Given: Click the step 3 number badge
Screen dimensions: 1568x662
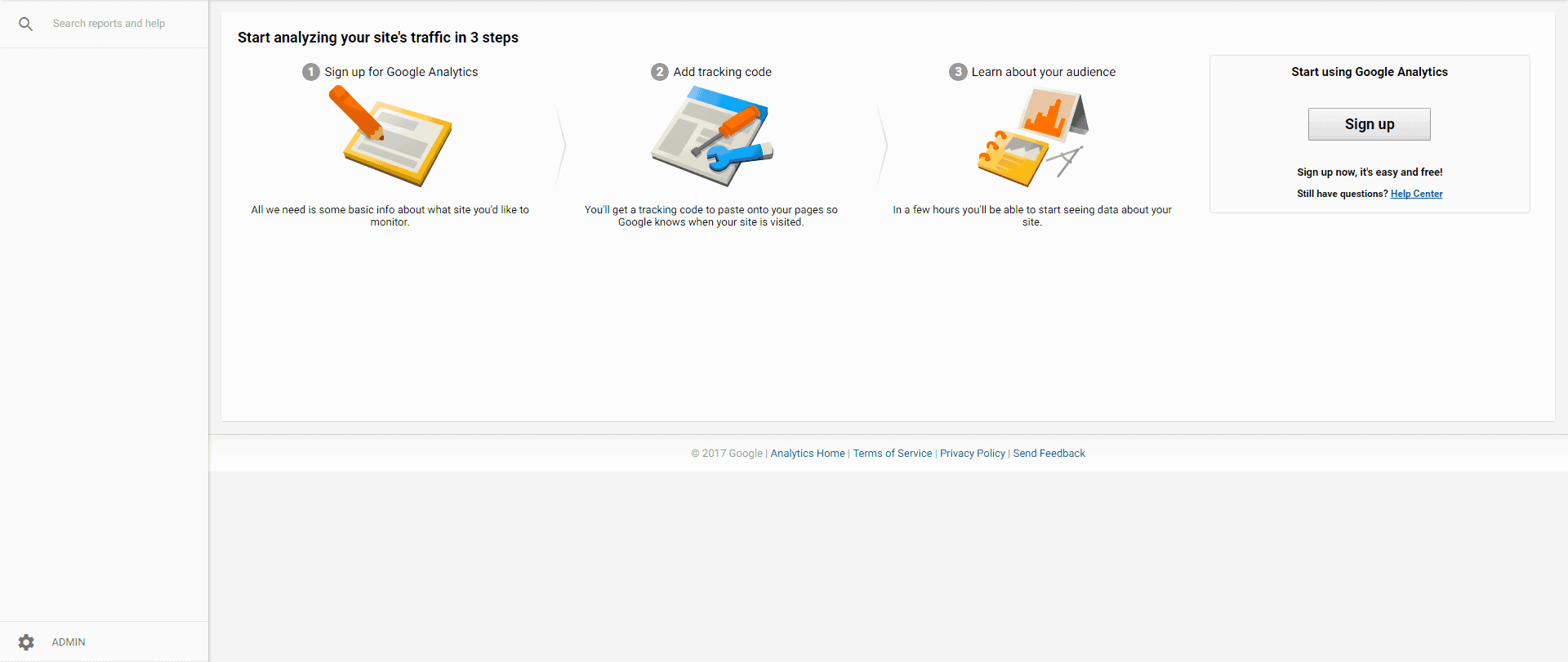Looking at the screenshot, I should click(958, 72).
